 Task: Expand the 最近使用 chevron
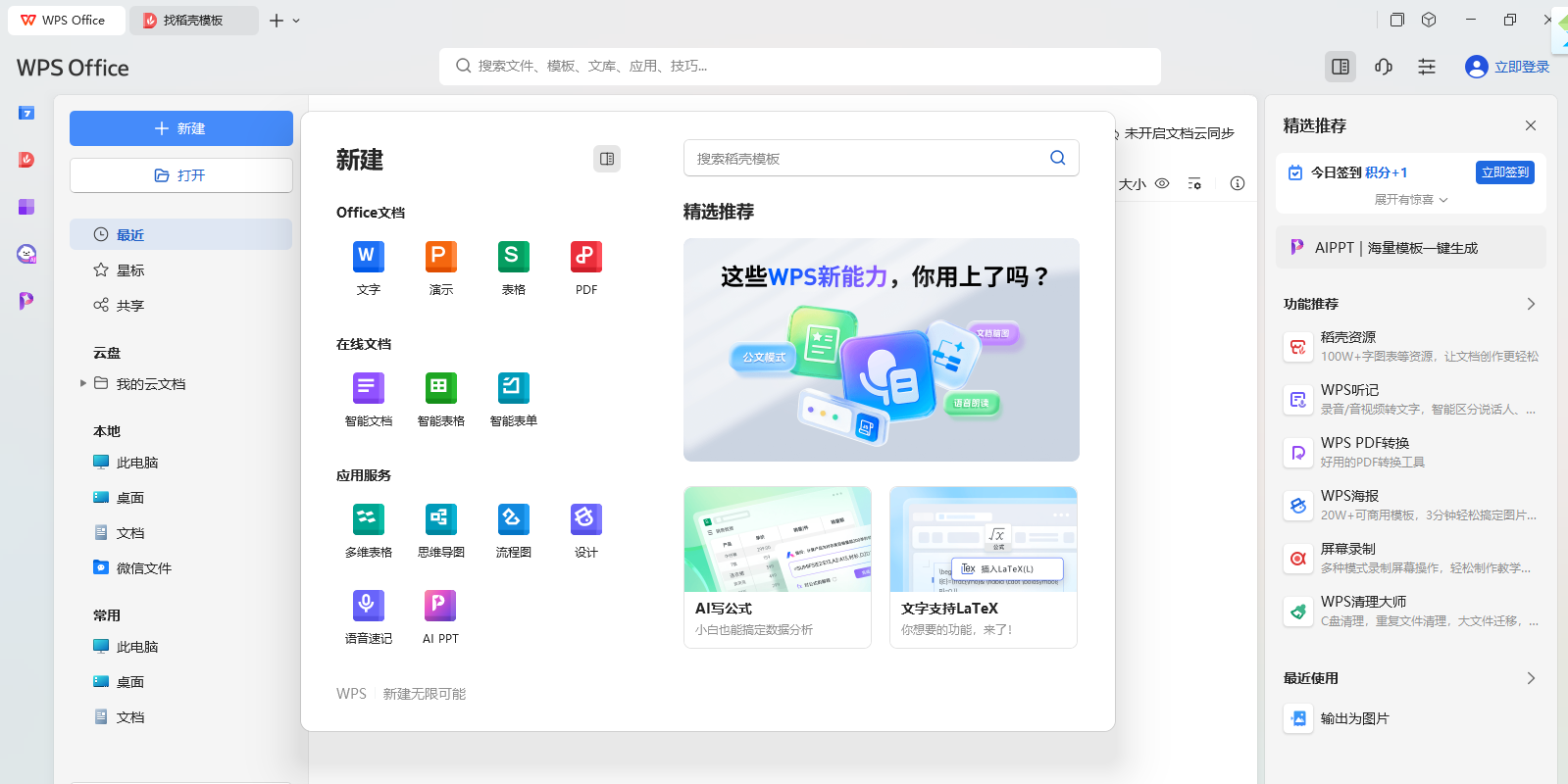tap(1531, 678)
